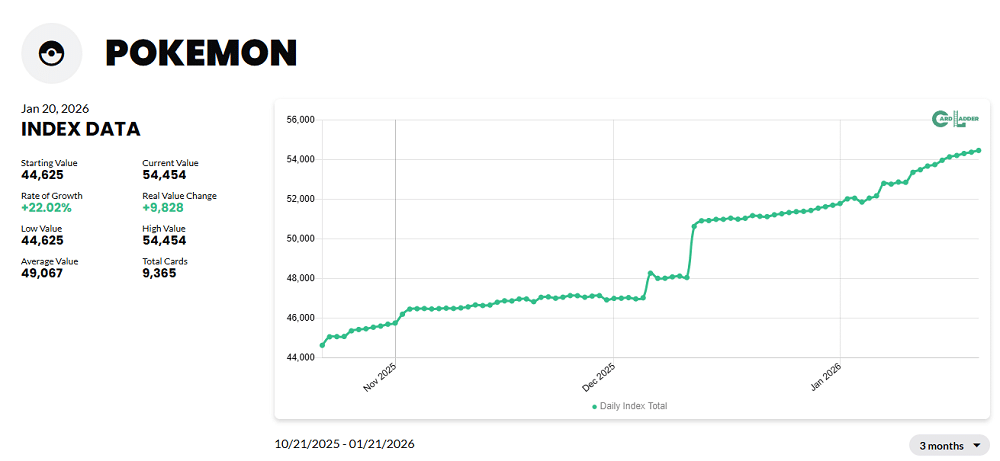Click the Jan 20, 2026 date label

55,108
